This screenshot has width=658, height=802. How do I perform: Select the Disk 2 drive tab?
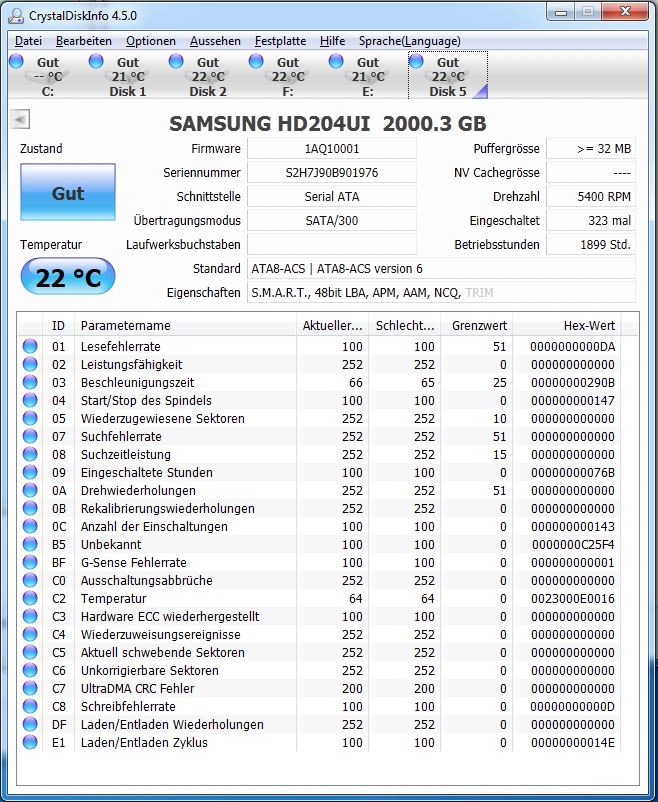tap(207, 76)
